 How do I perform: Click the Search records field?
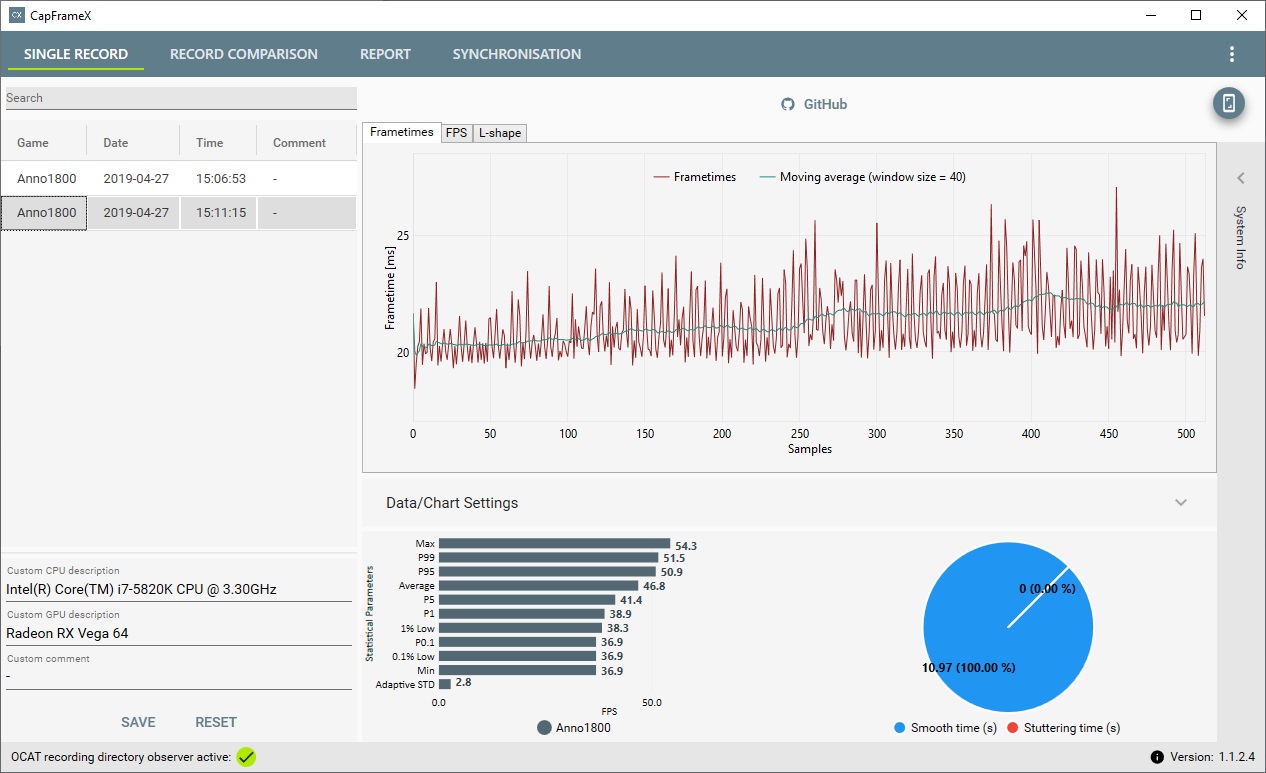pos(180,98)
